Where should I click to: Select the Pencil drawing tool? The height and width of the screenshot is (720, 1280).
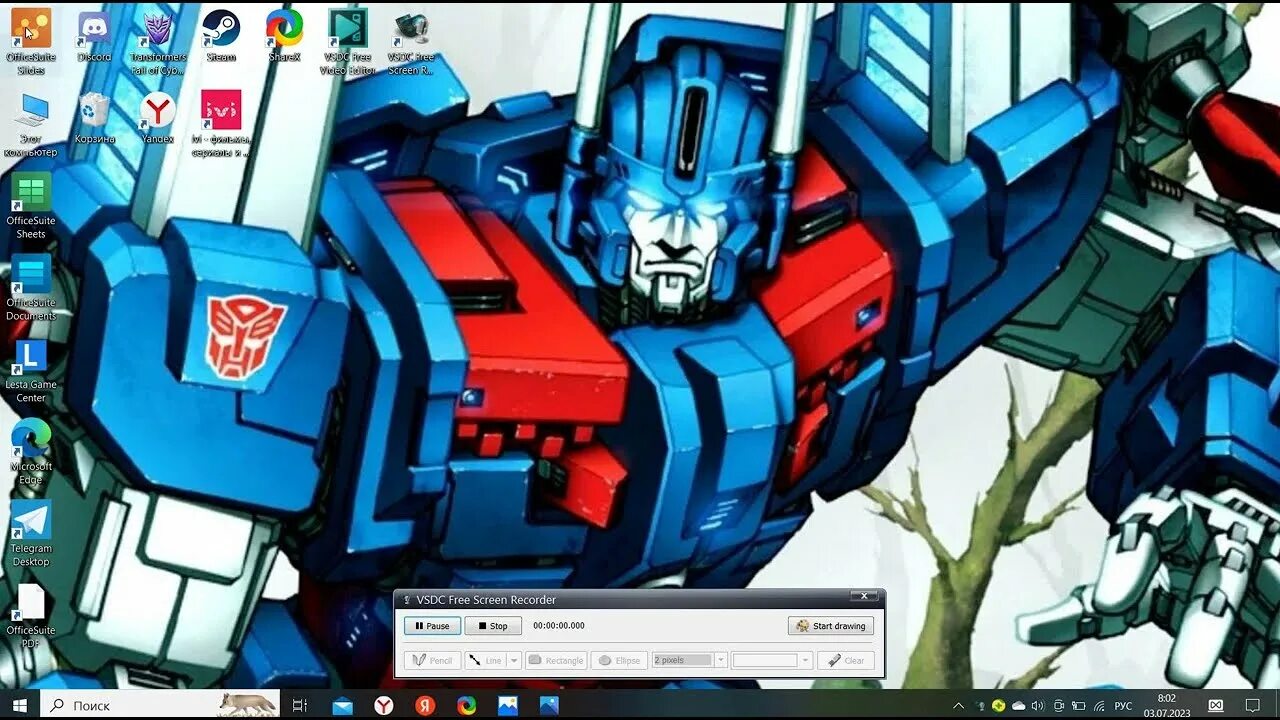click(433, 660)
